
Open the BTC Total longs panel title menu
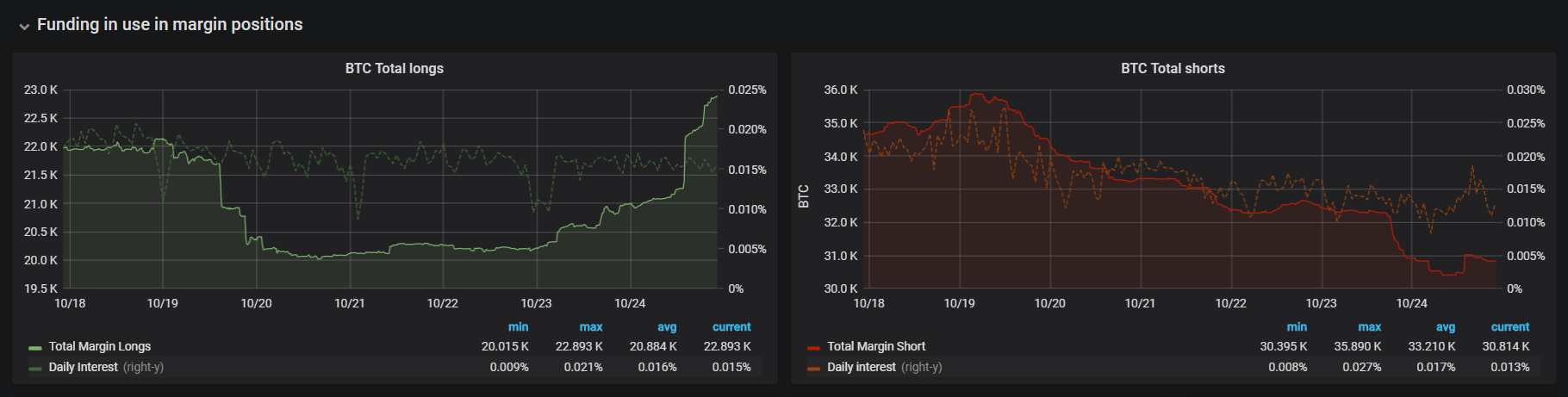(x=394, y=68)
